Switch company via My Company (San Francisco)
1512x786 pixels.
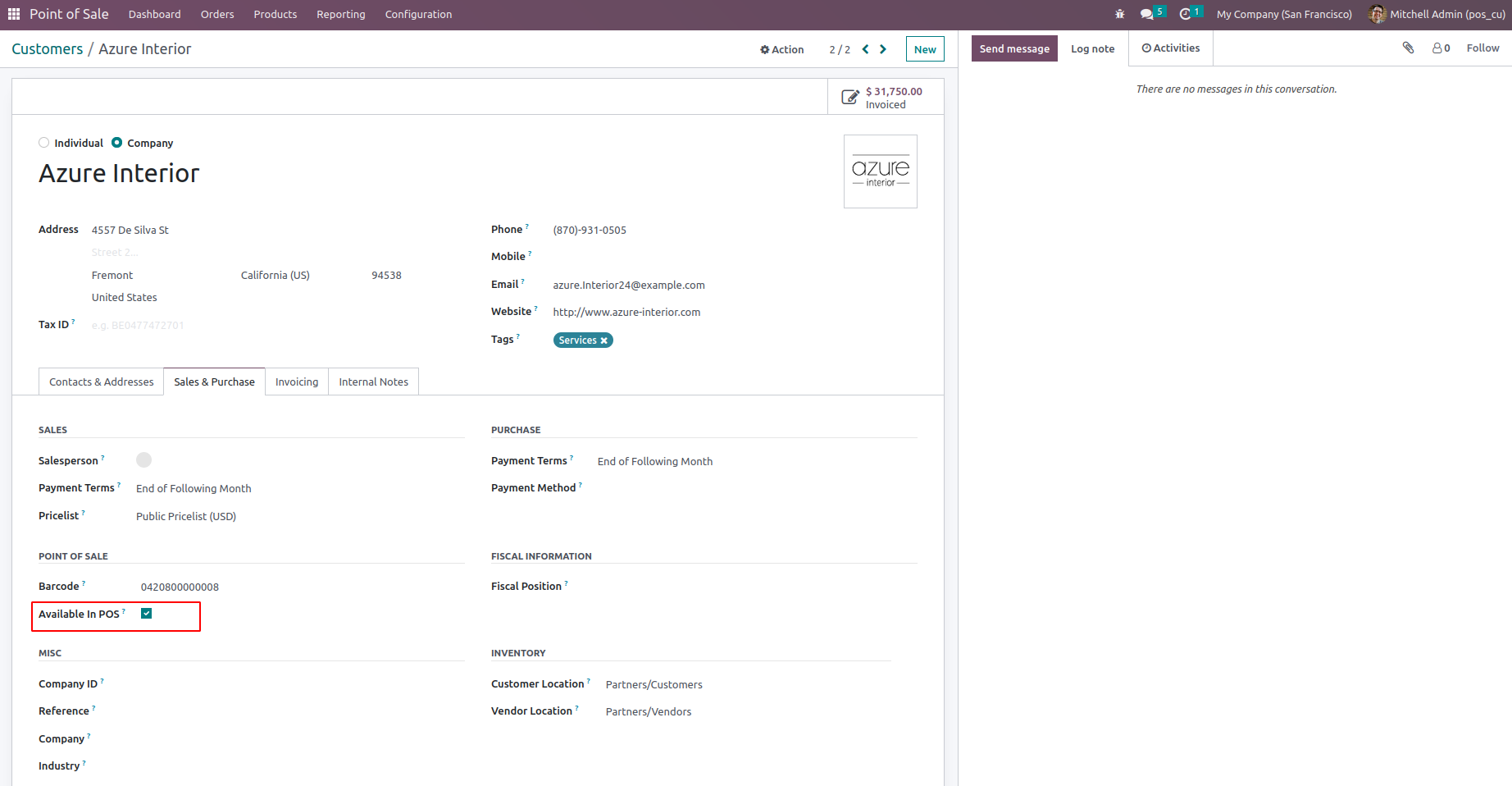click(1284, 14)
